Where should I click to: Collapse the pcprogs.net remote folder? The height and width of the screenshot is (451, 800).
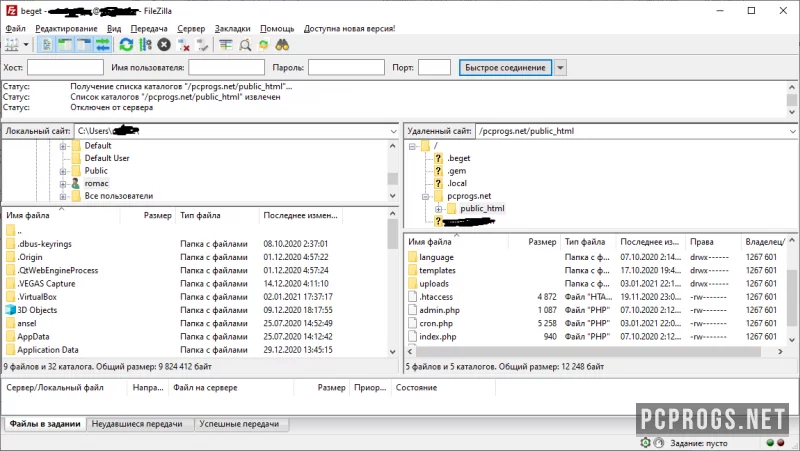426,196
